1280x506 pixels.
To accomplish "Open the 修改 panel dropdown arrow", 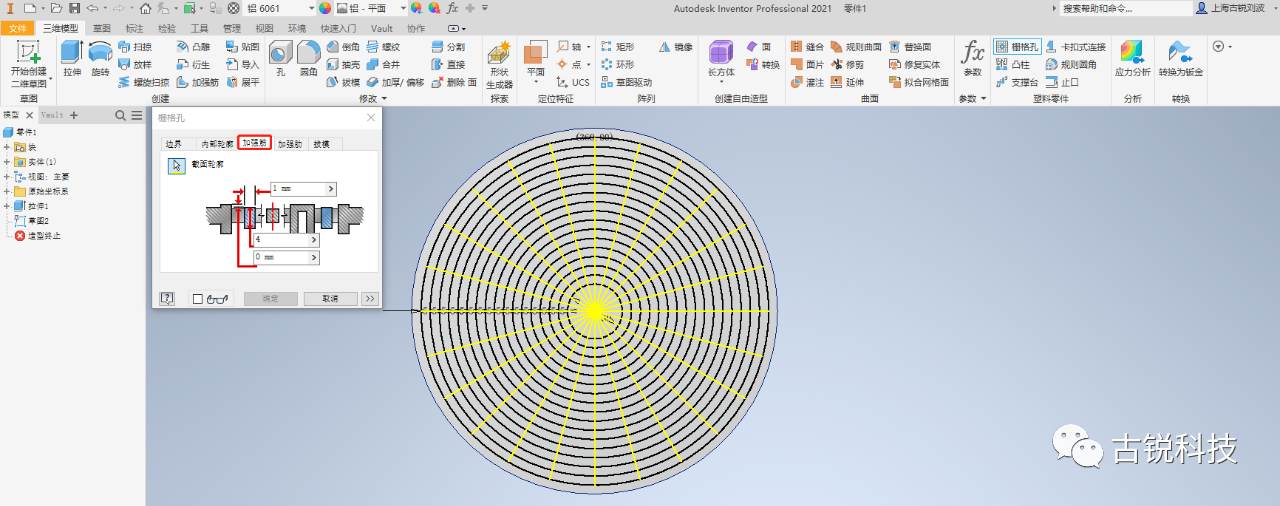I will click(x=385, y=99).
